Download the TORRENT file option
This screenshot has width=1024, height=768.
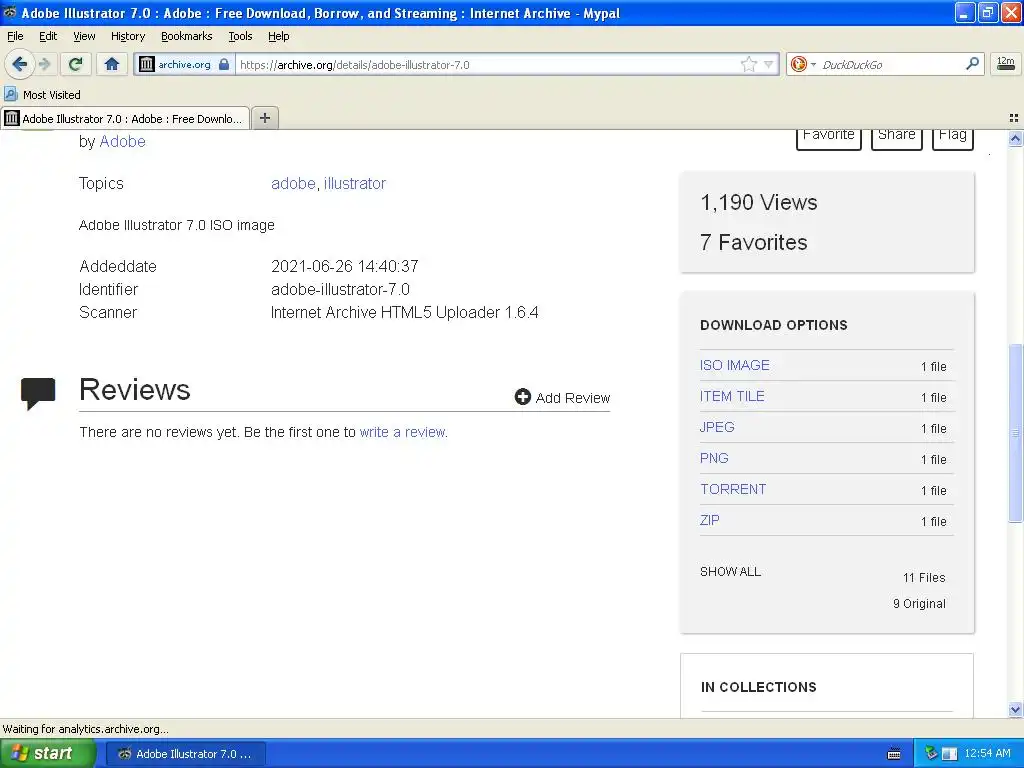pyautogui.click(x=733, y=489)
